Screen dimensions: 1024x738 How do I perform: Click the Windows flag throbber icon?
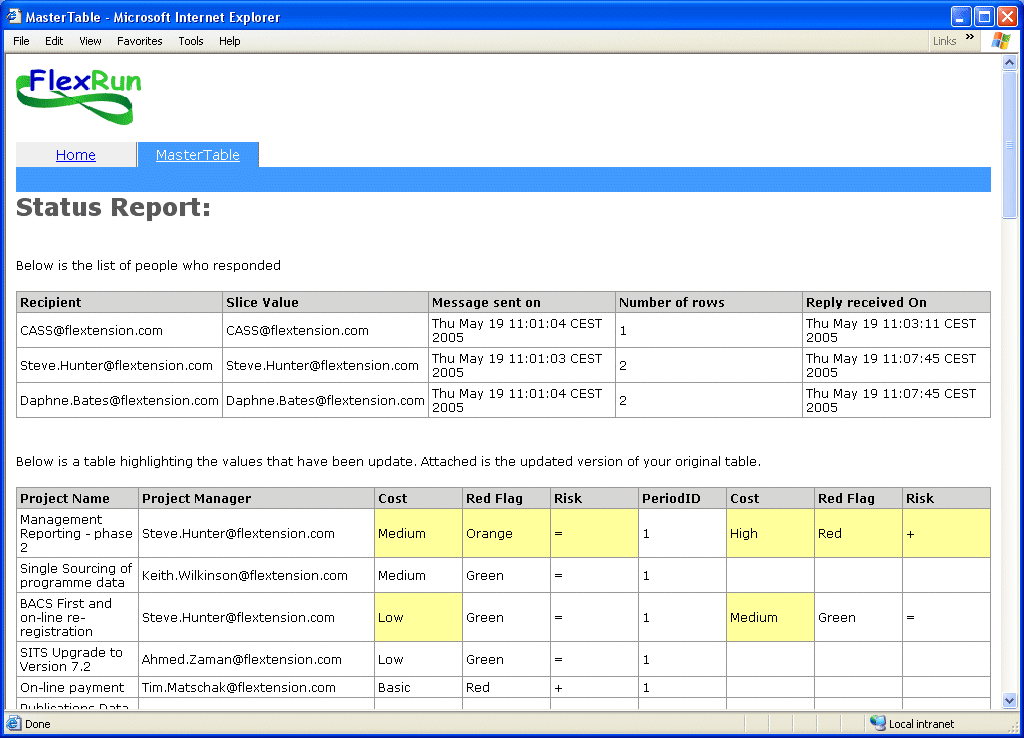coord(1000,40)
